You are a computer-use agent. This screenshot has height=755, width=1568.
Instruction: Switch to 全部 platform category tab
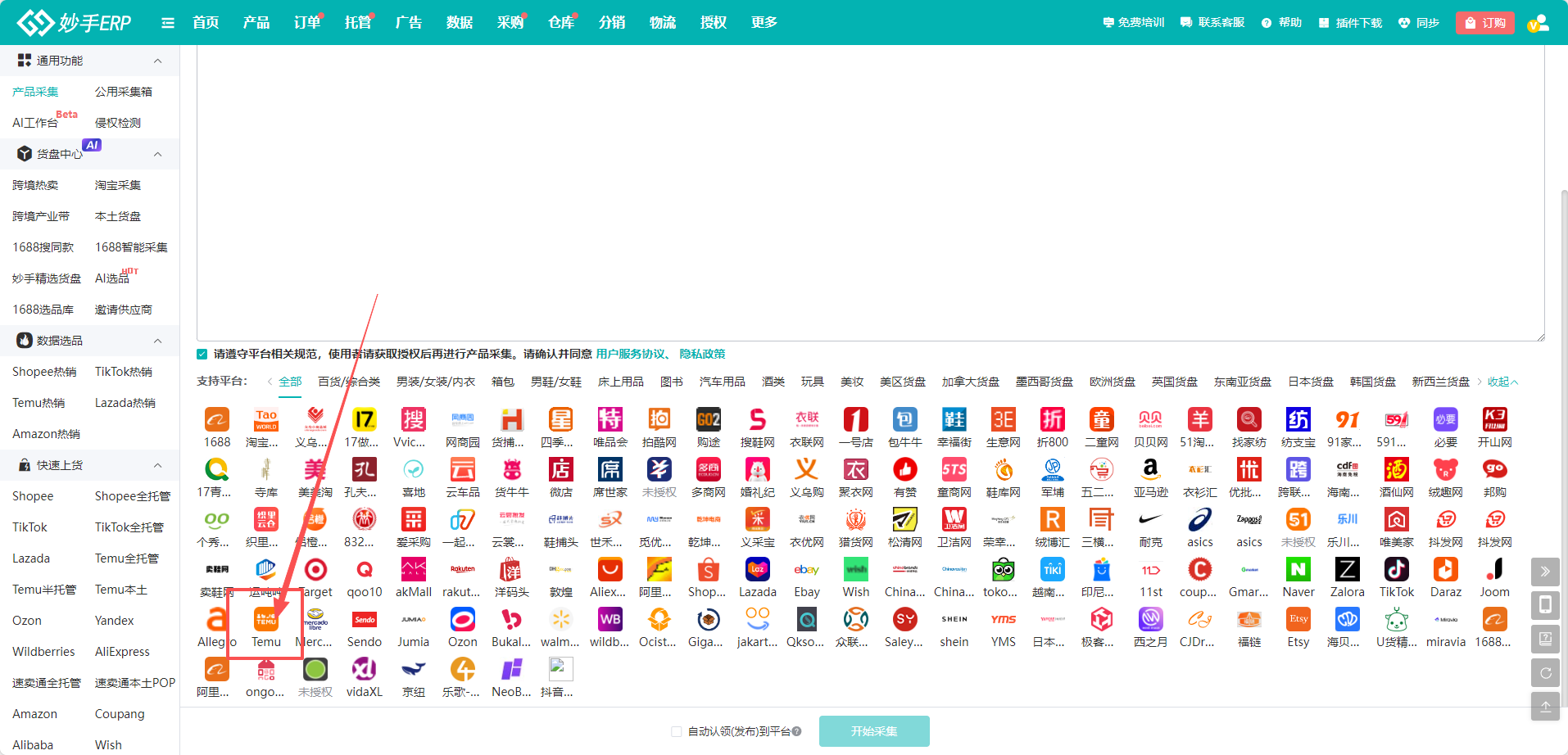(x=290, y=382)
